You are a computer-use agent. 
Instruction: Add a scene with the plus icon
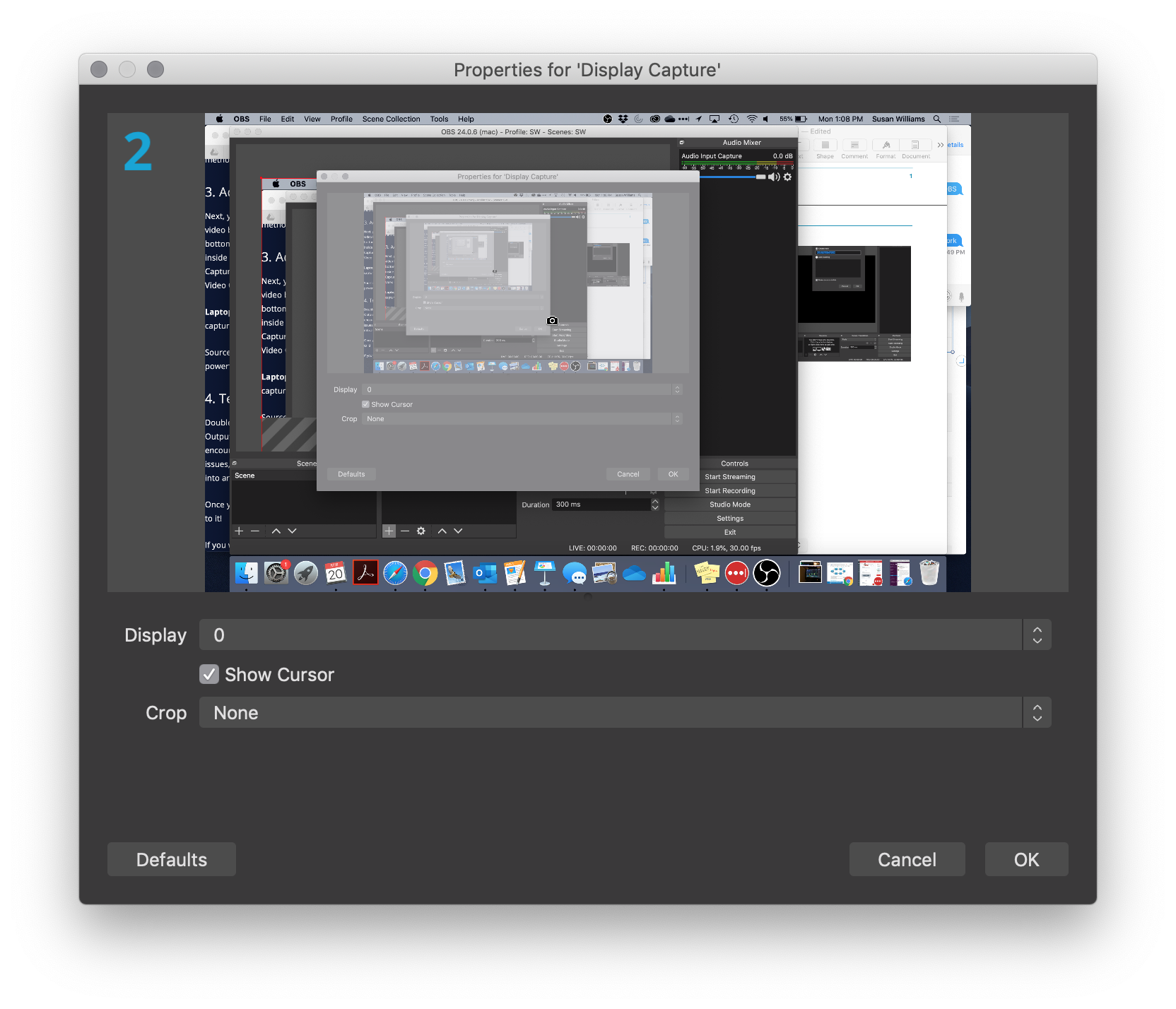click(239, 531)
